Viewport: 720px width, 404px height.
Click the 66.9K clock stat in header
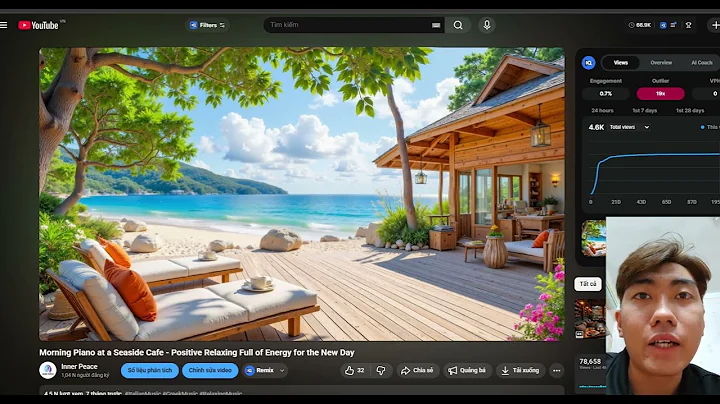pyautogui.click(x=640, y=25)
